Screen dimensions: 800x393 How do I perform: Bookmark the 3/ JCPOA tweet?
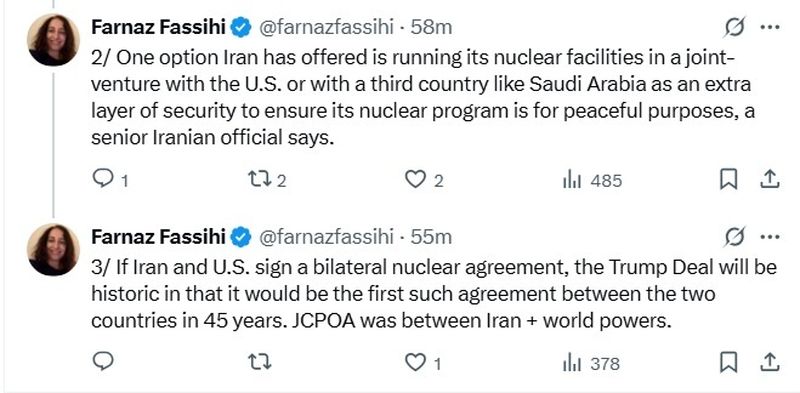(728, 362)
